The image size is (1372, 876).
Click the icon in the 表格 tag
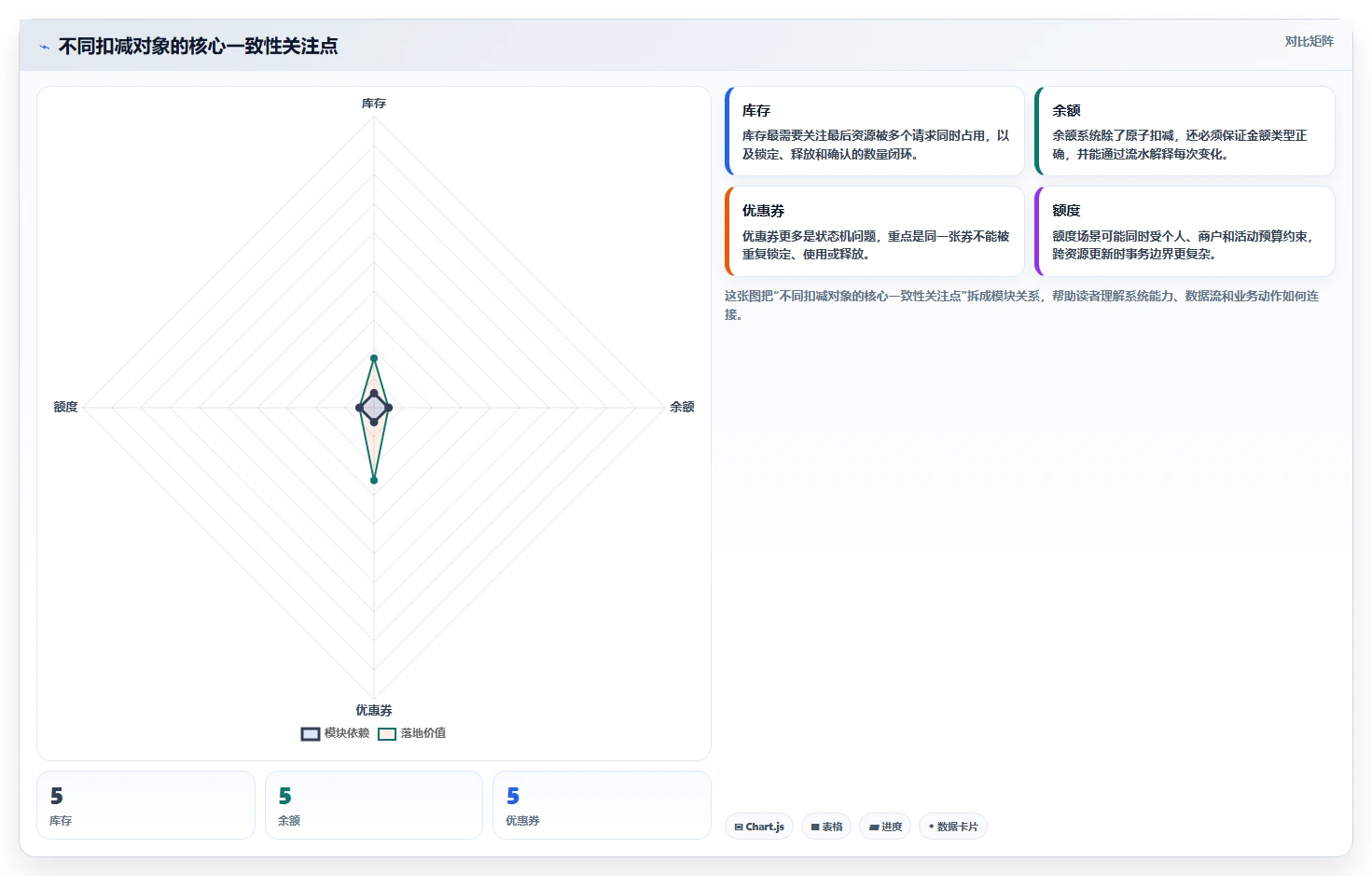tap(815, 827)
